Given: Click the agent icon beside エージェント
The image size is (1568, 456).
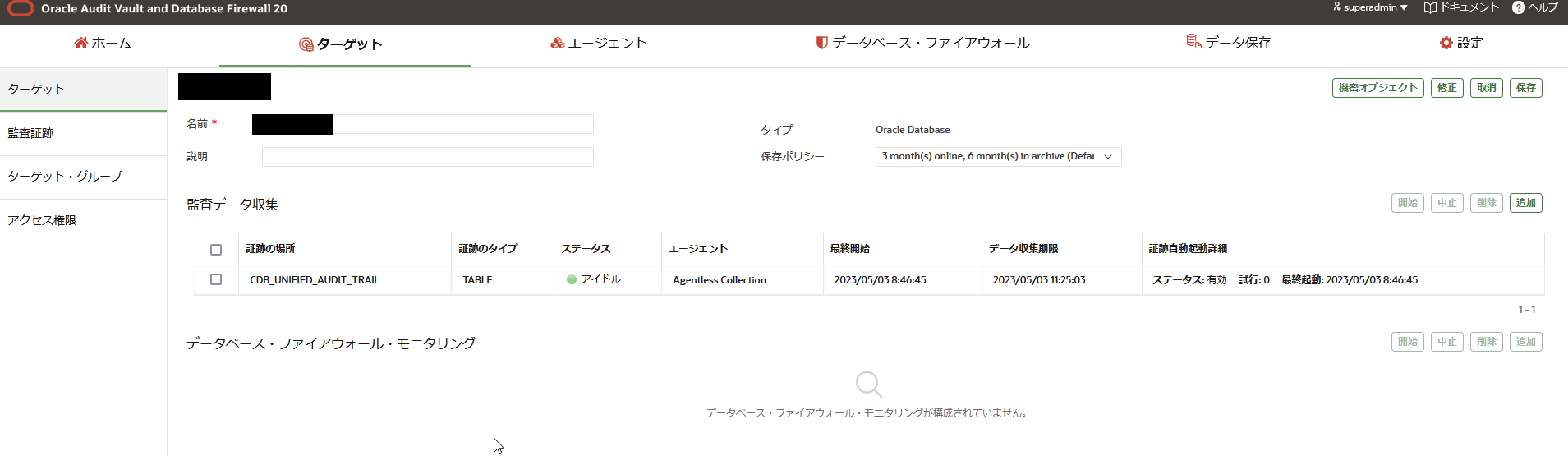Looking at the screenshot, I should pos(558,43).
